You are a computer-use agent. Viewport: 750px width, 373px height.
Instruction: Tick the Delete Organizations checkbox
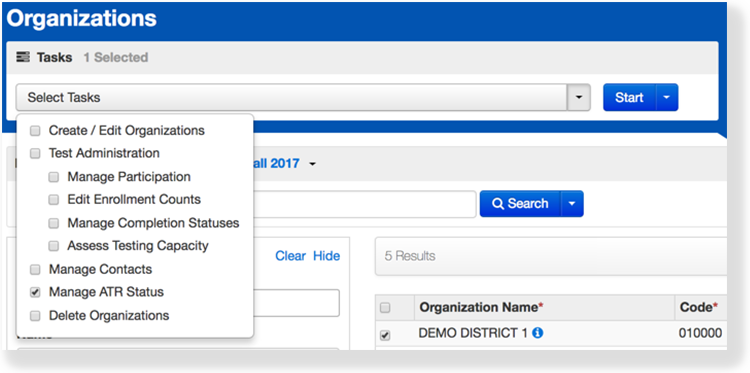click(35, 316)
